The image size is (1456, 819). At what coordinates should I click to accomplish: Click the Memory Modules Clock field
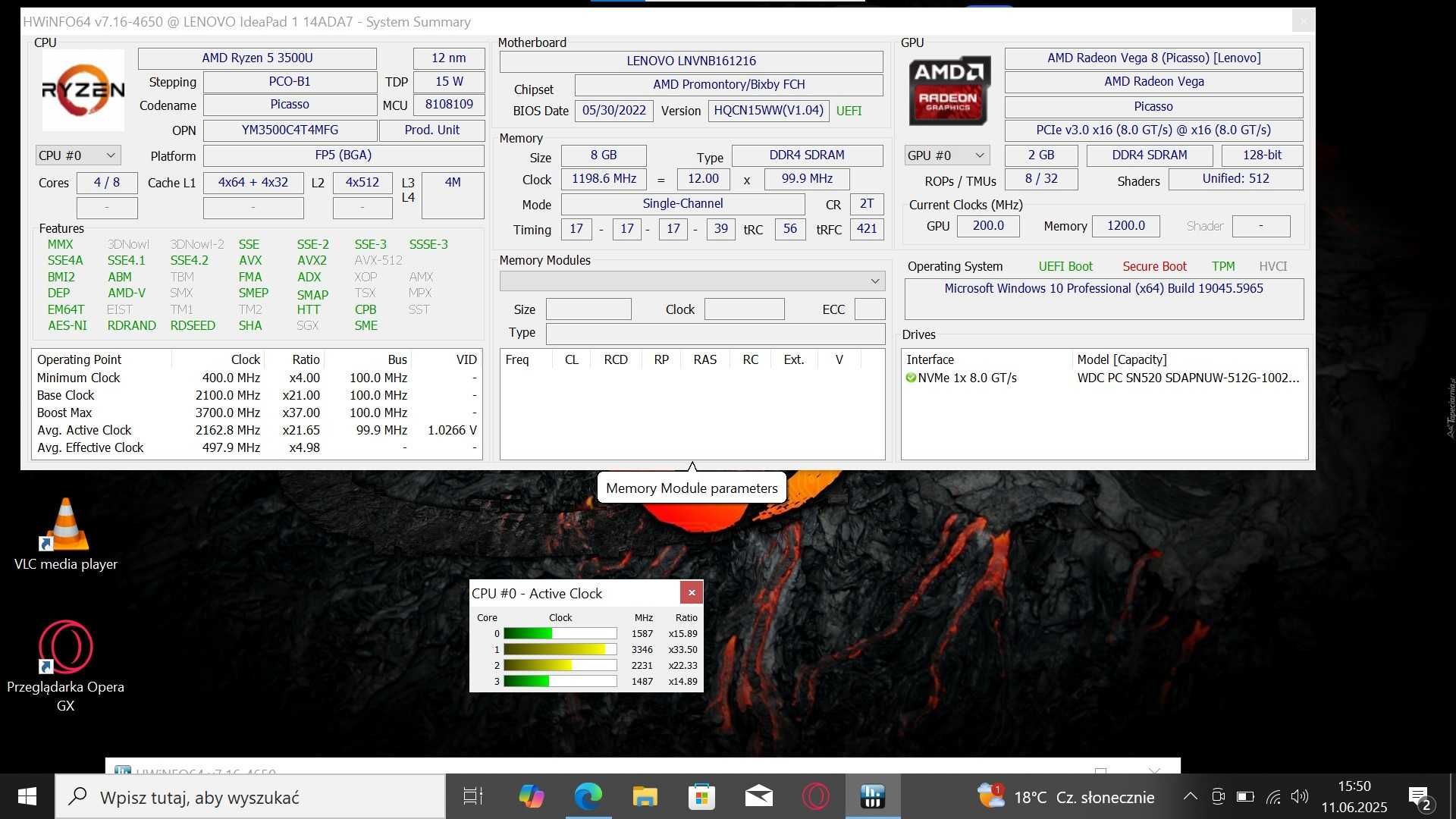745,309
